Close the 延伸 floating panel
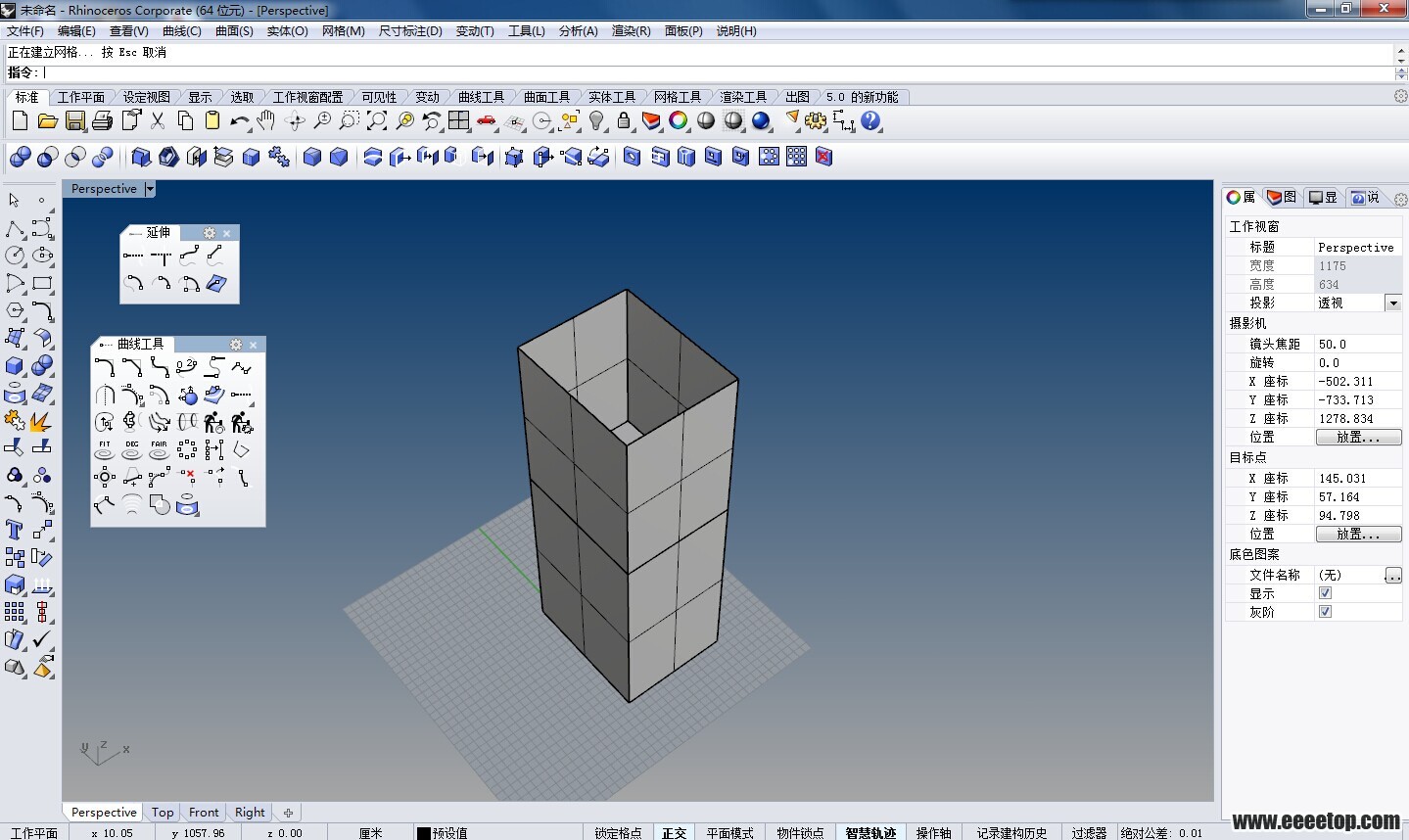The height and width of the screenshot is (840, 1409). (x=226, y=233)
